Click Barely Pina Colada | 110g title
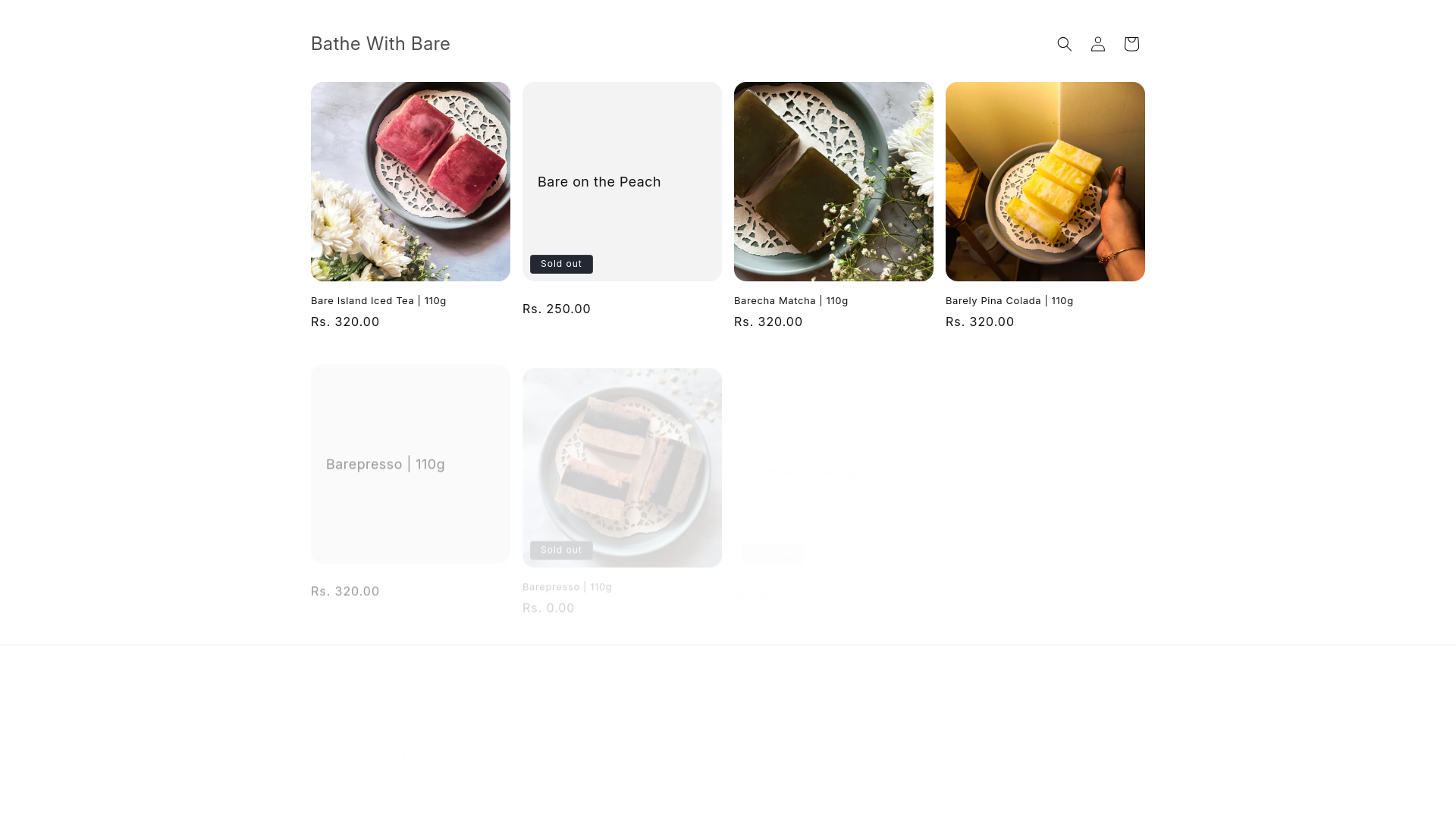The image size is (1456, 819). click(x=1009, y=300)
